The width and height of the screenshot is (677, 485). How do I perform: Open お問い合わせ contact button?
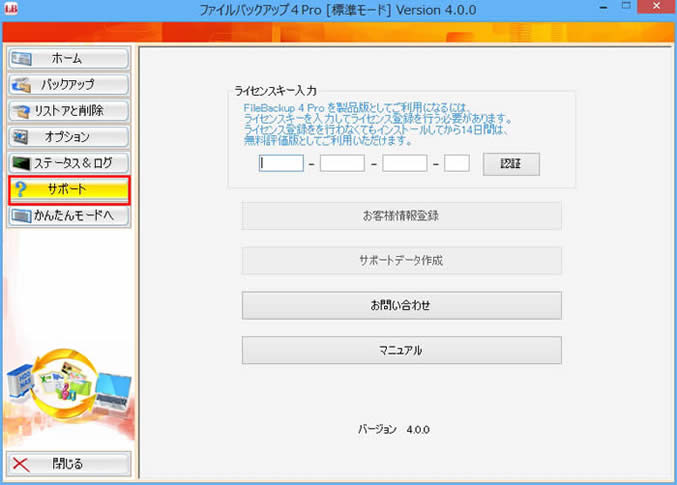pos(402,305)
